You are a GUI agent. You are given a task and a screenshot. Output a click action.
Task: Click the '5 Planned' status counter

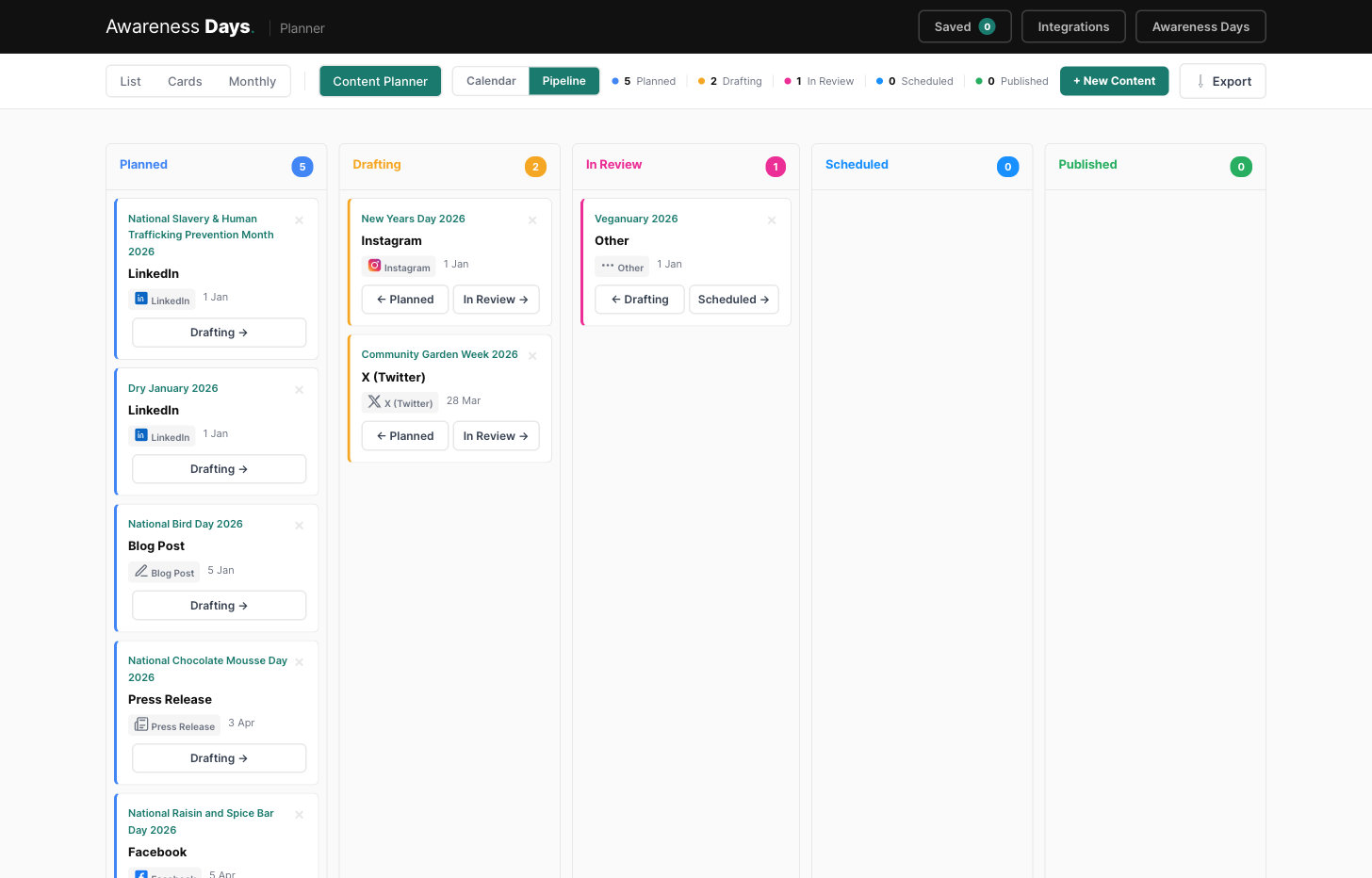(x=644, y=81)
